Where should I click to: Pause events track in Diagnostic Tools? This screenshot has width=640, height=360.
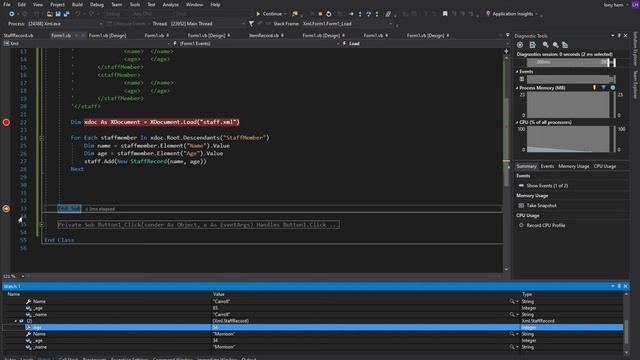tap(522, 79)
